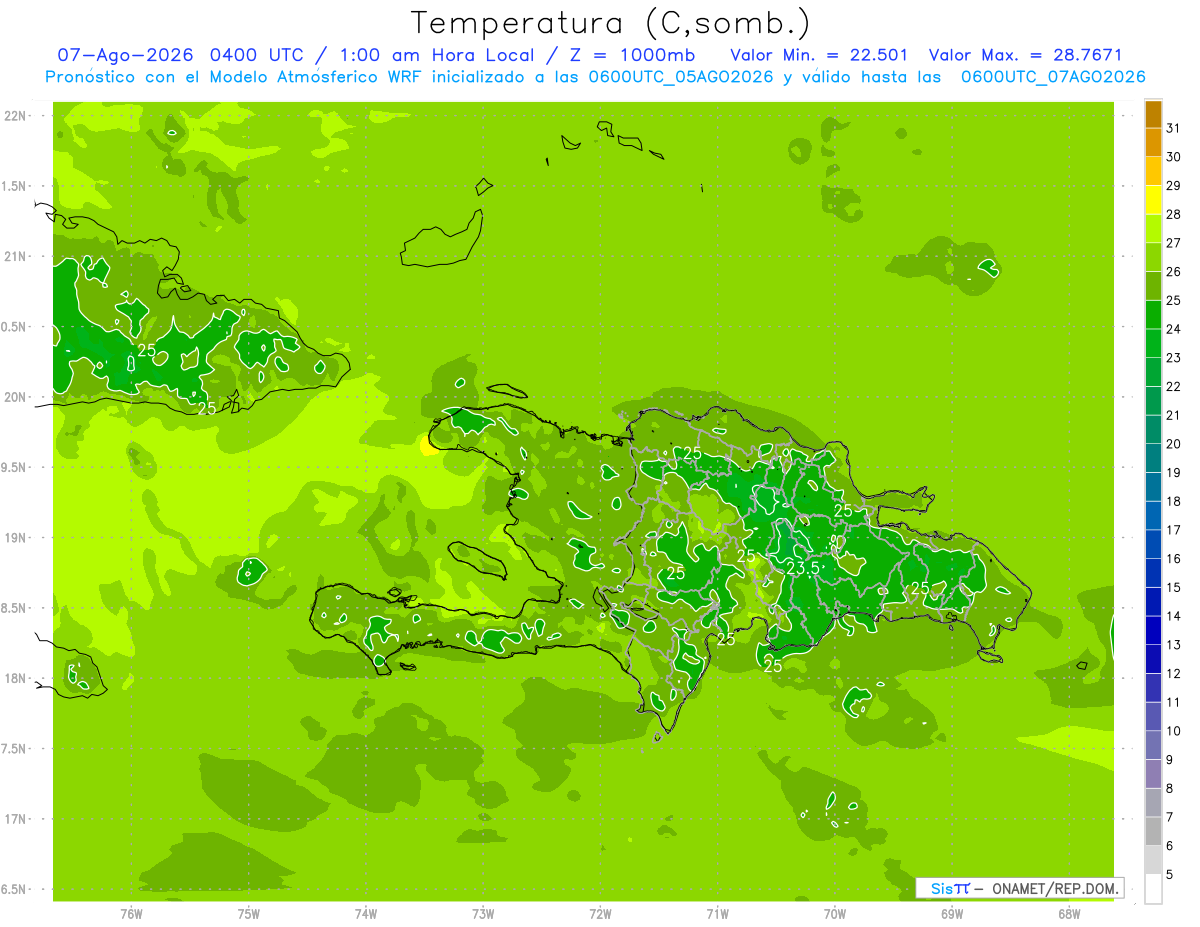Click the '22' colorbar label
1200x927 pixels.
[x=1173, y=387]
